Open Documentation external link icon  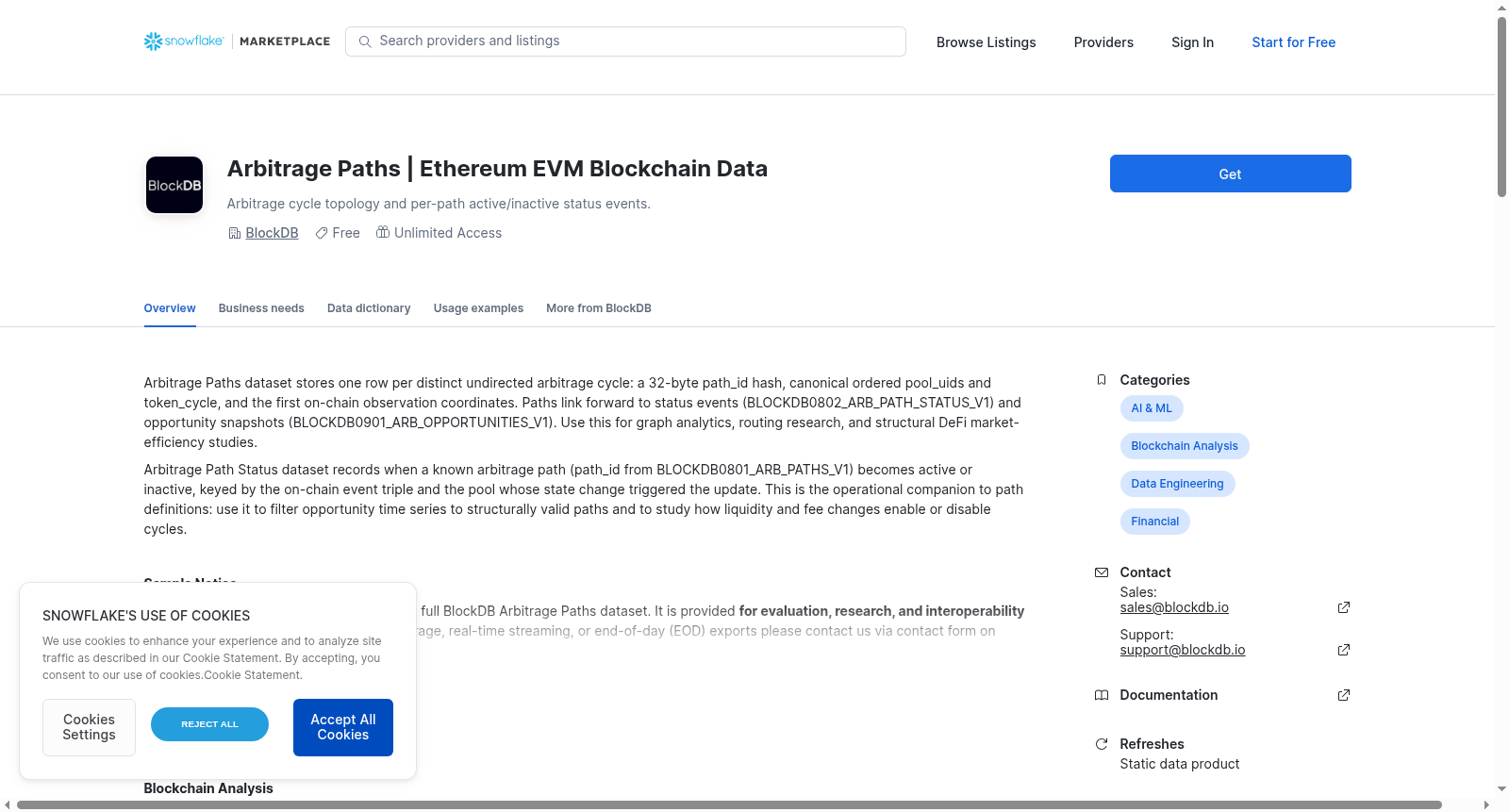tap(1344, 695)
